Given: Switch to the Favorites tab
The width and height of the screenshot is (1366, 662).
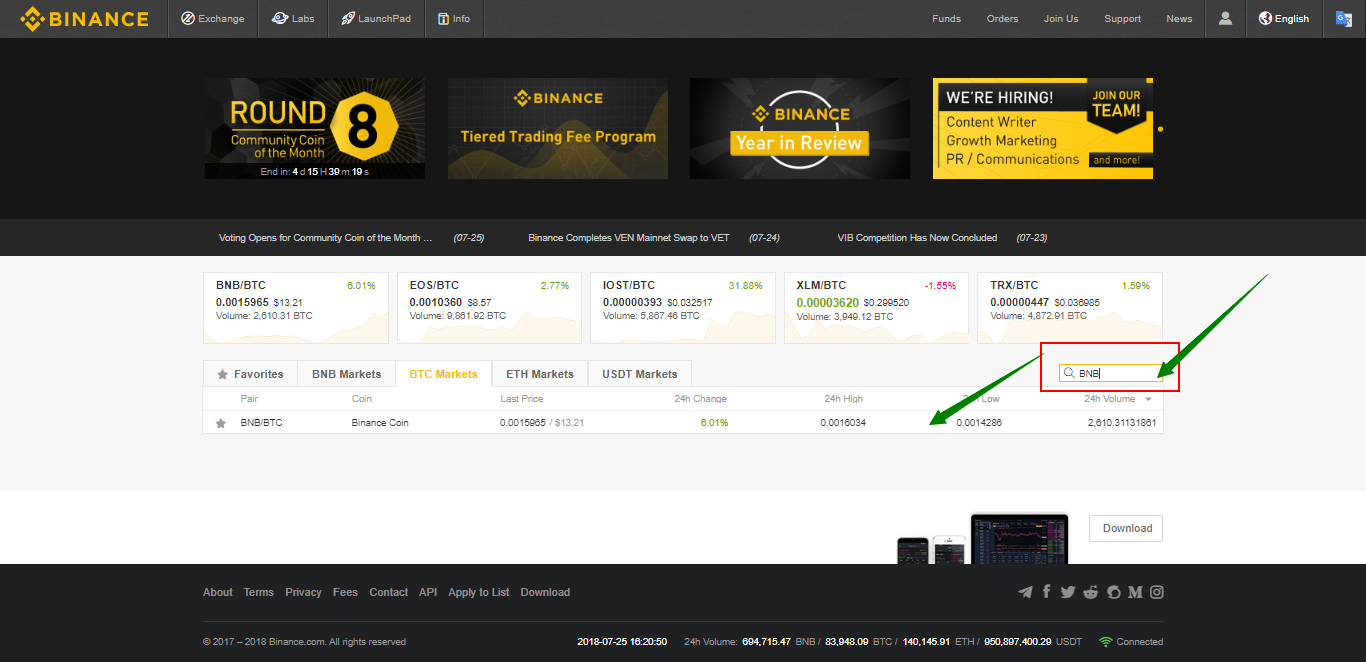Looking at the screenshot, I should pos(250,374).
